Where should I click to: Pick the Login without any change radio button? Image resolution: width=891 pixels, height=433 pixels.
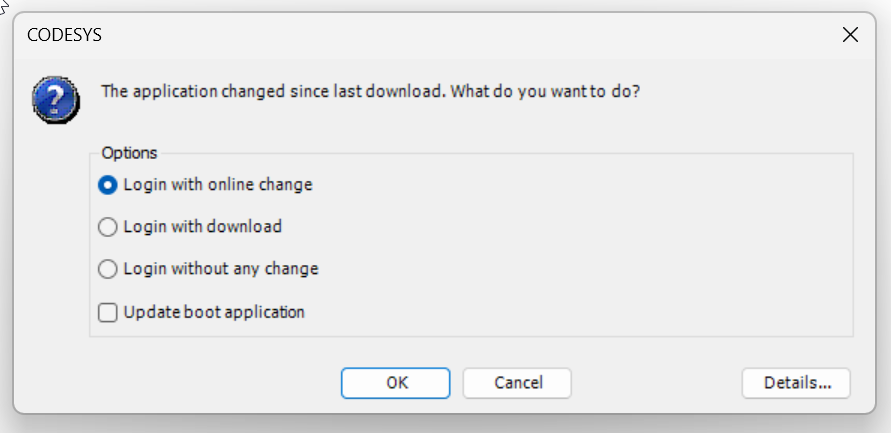107,269
